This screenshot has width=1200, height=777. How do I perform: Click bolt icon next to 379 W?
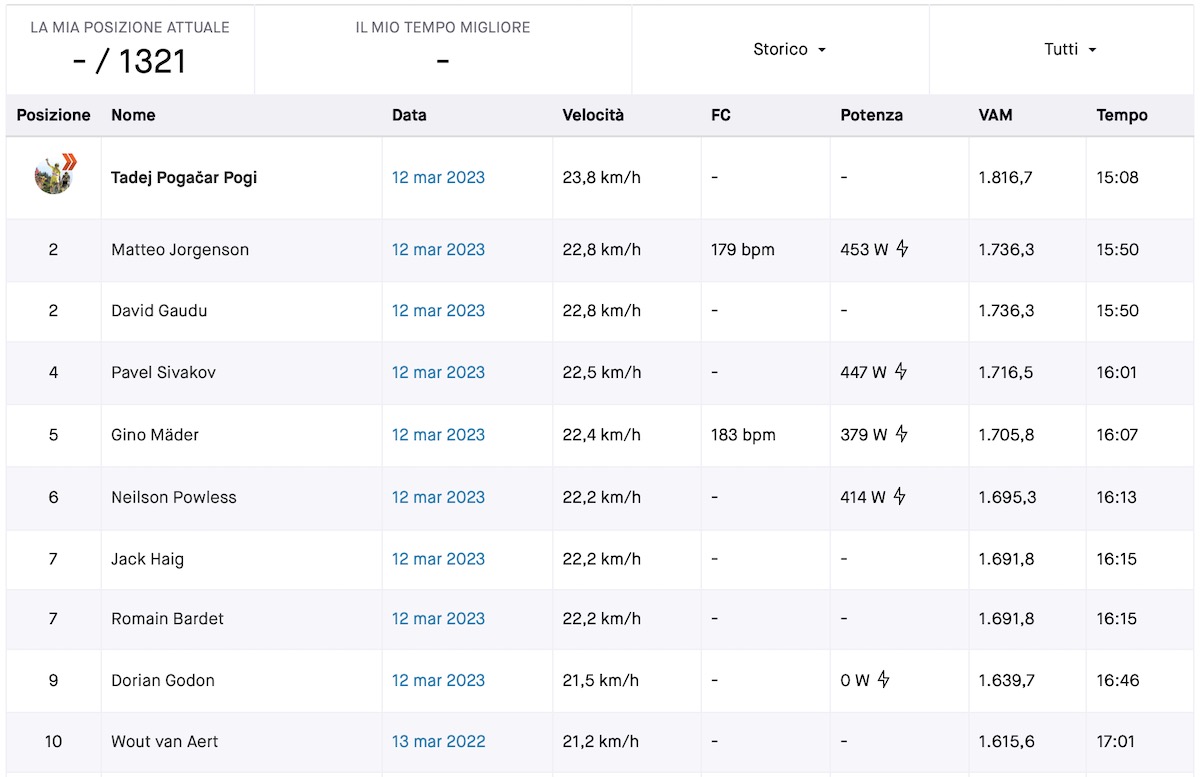(901, 434)
